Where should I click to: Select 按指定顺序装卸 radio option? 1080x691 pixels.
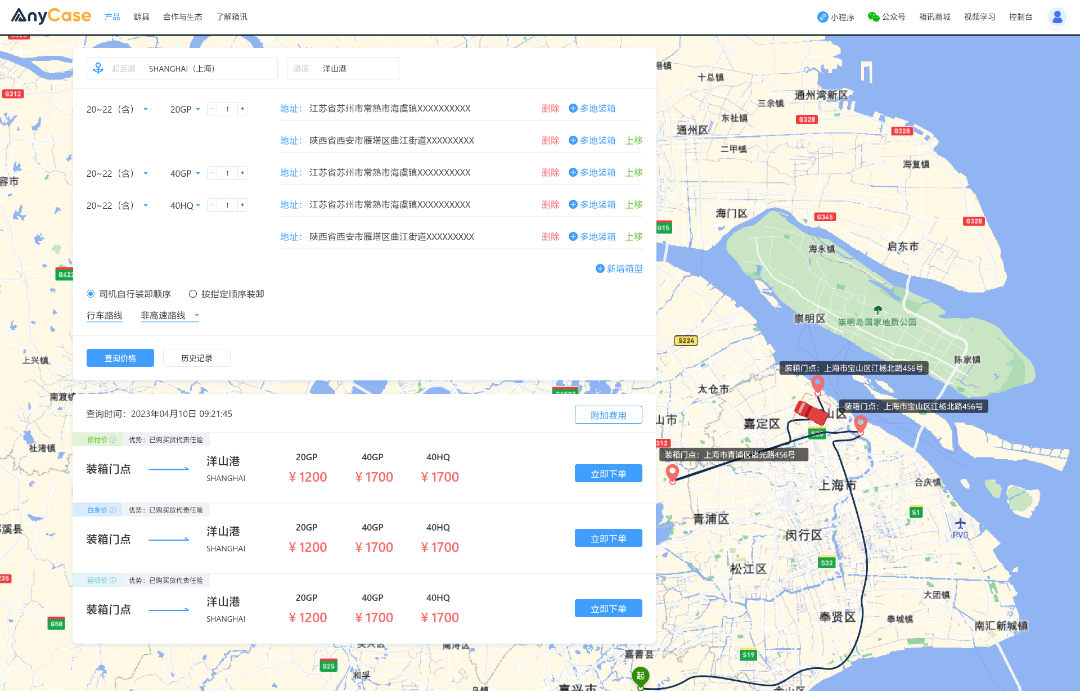click(193, 294)
